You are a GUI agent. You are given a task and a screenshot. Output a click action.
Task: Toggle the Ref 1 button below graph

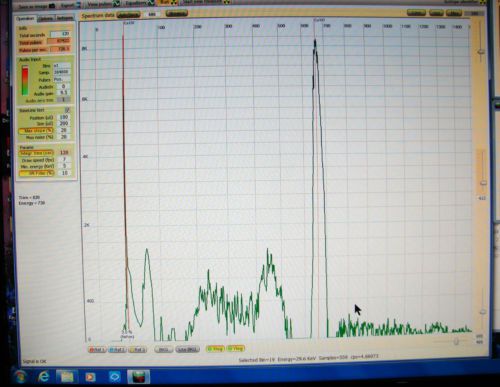pos(97,350)
